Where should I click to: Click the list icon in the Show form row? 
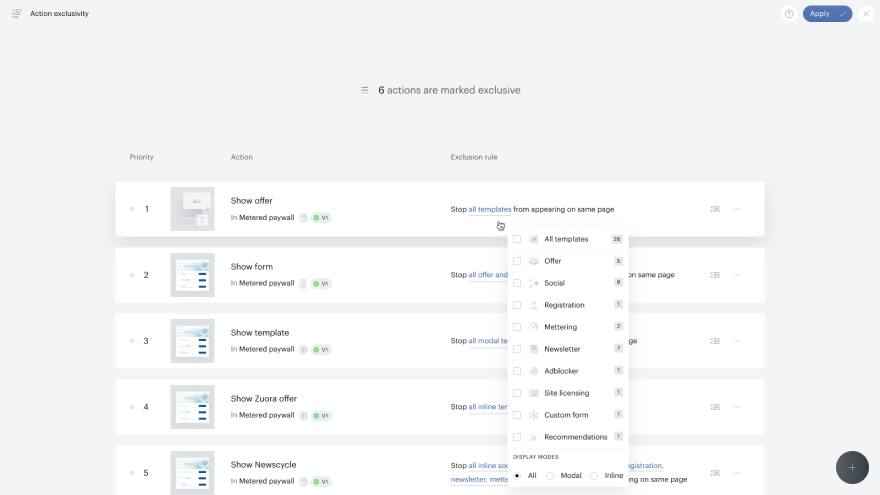(x=715, y=275)
